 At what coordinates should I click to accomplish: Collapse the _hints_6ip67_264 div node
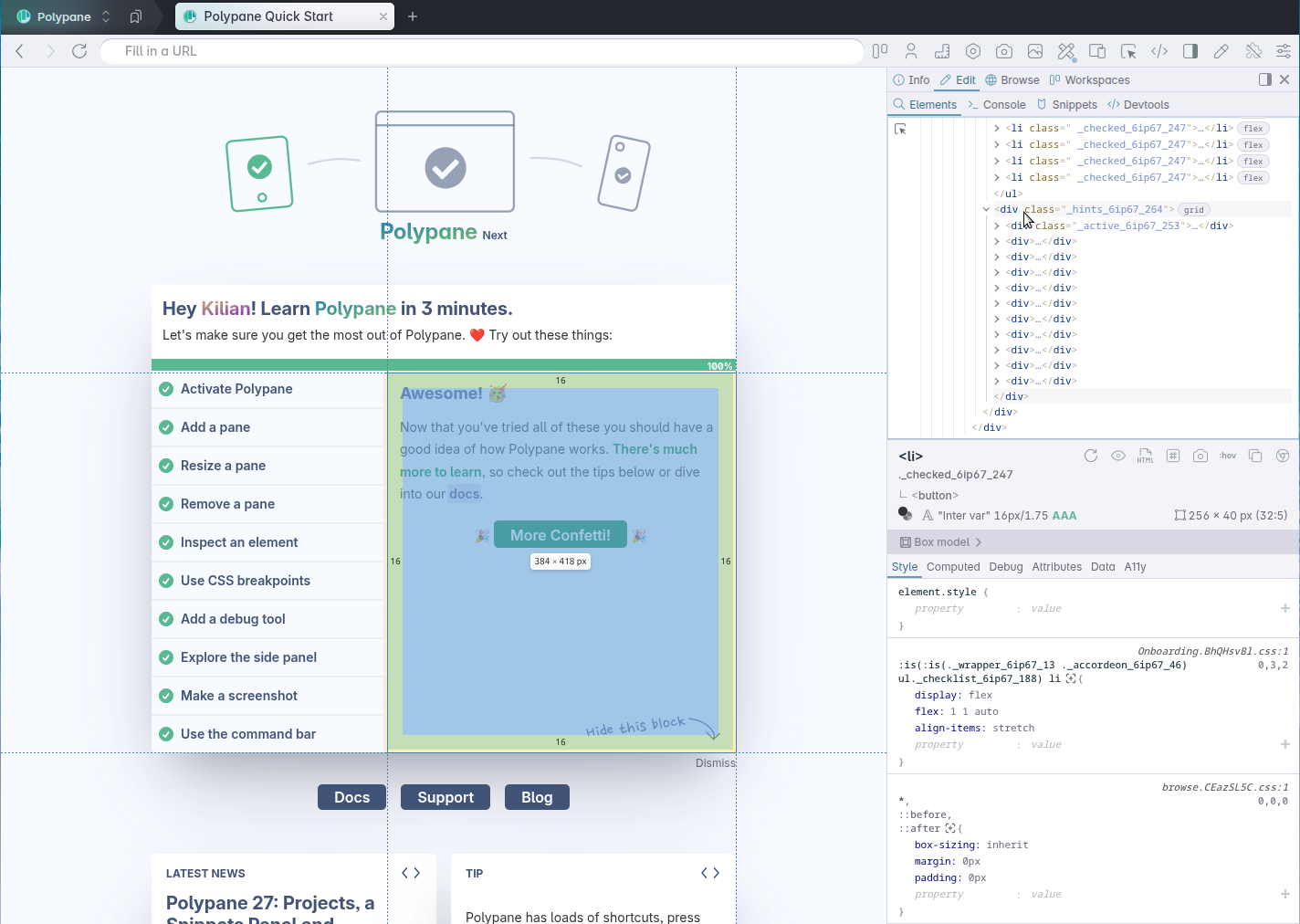click(x=987, y=210)
